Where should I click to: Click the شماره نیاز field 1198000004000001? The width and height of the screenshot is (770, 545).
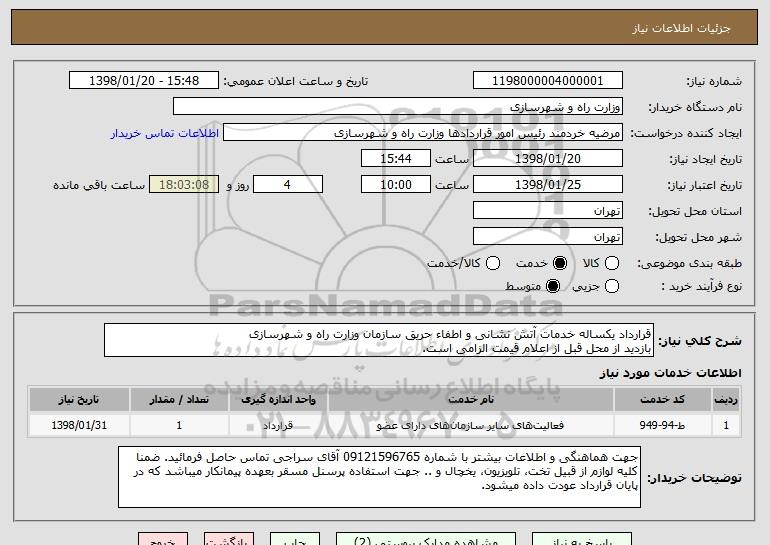[x=548, y=81]
